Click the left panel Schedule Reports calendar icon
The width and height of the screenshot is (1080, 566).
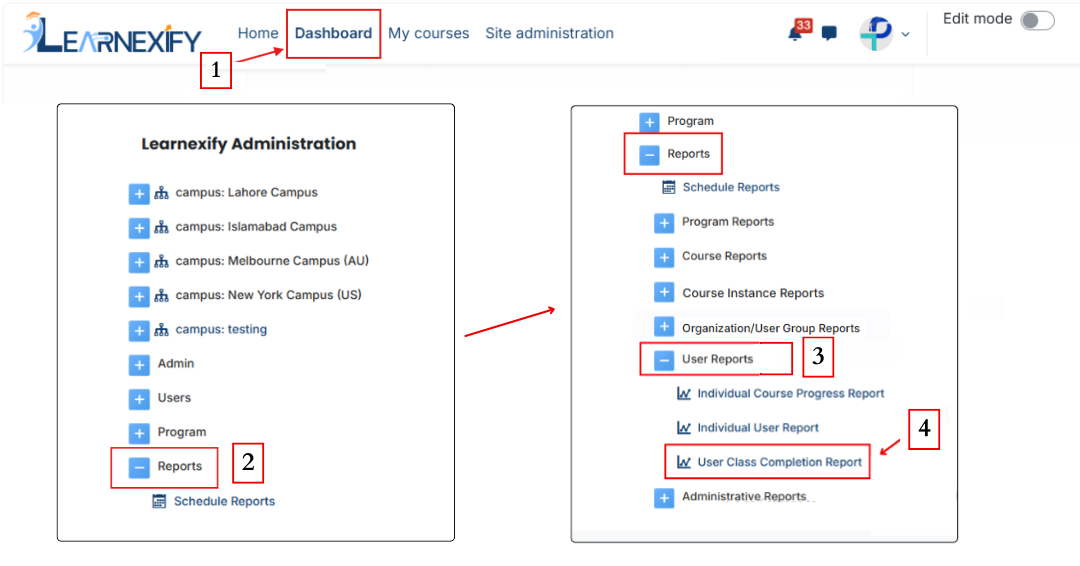click(159, 501)
